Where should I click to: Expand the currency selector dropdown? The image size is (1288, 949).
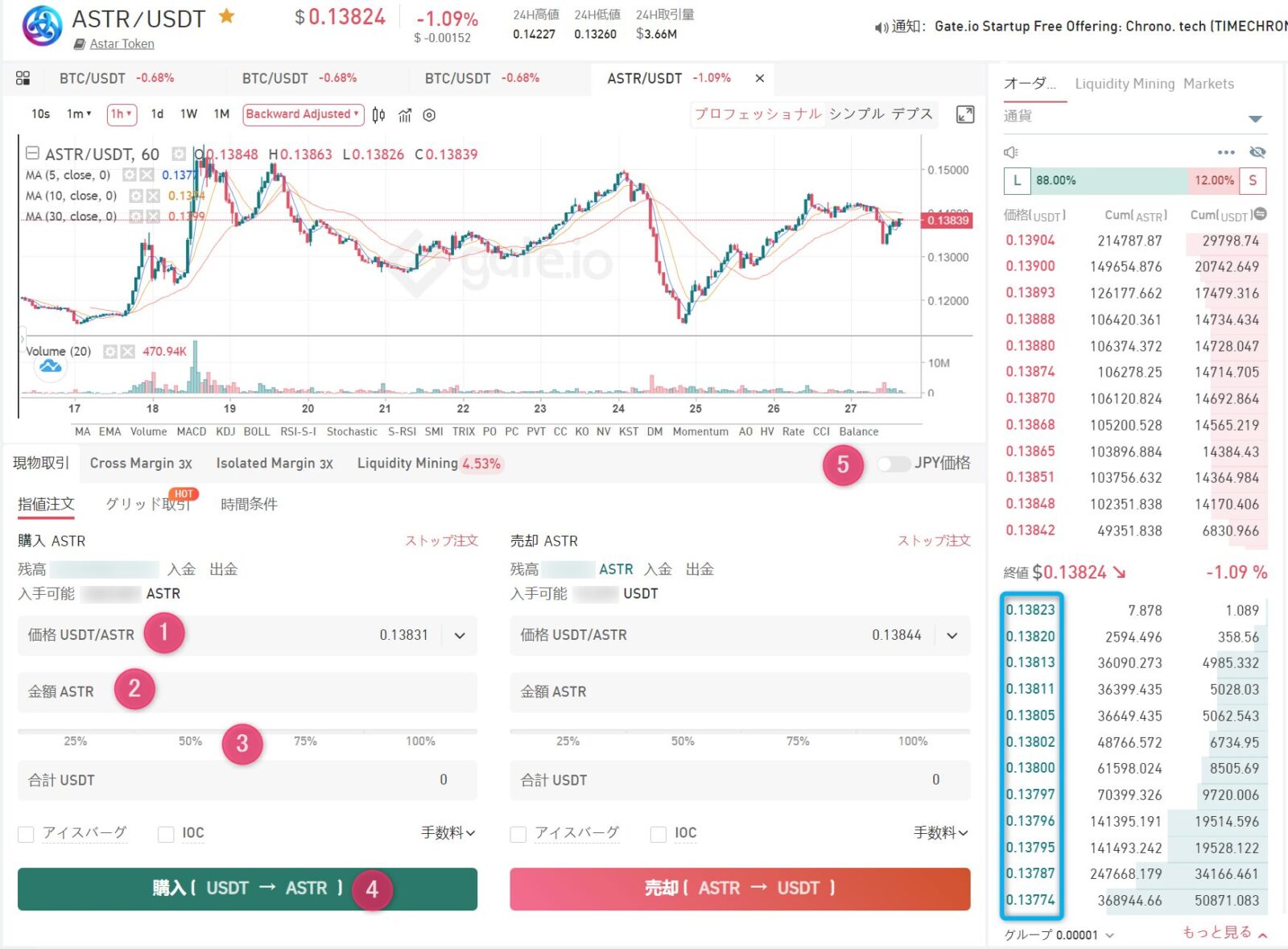pyautogui.click(x=1255, y=119)
